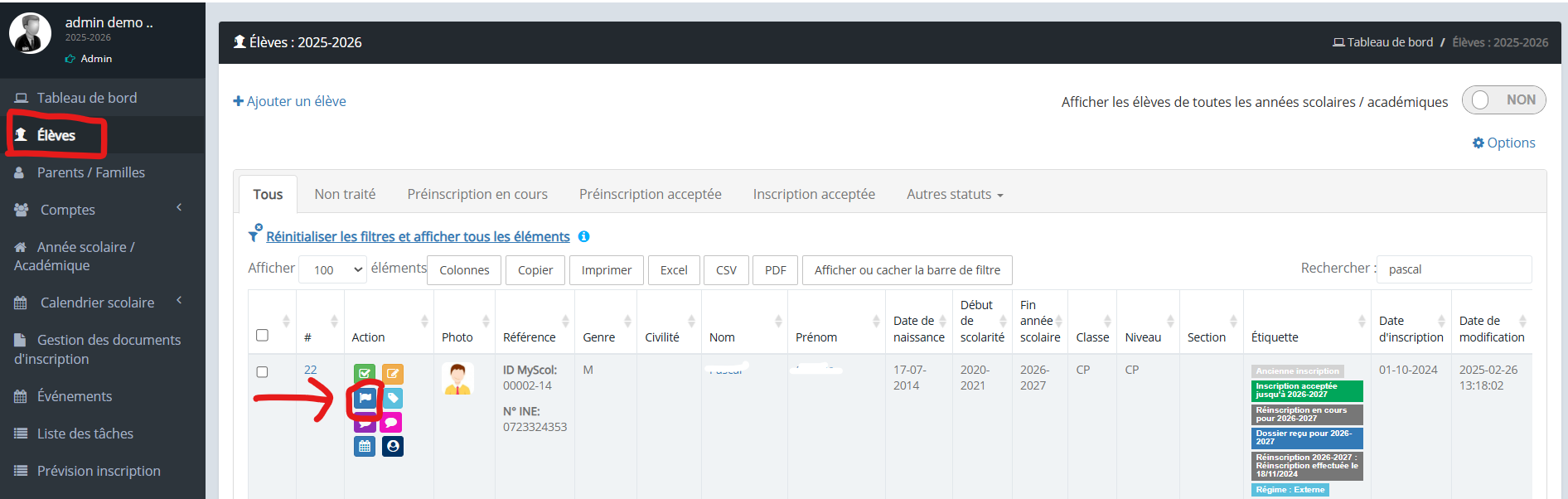Click the Rechercher search input field
The width and height of the screenshot is (1568, 499).
(1453, 269)
